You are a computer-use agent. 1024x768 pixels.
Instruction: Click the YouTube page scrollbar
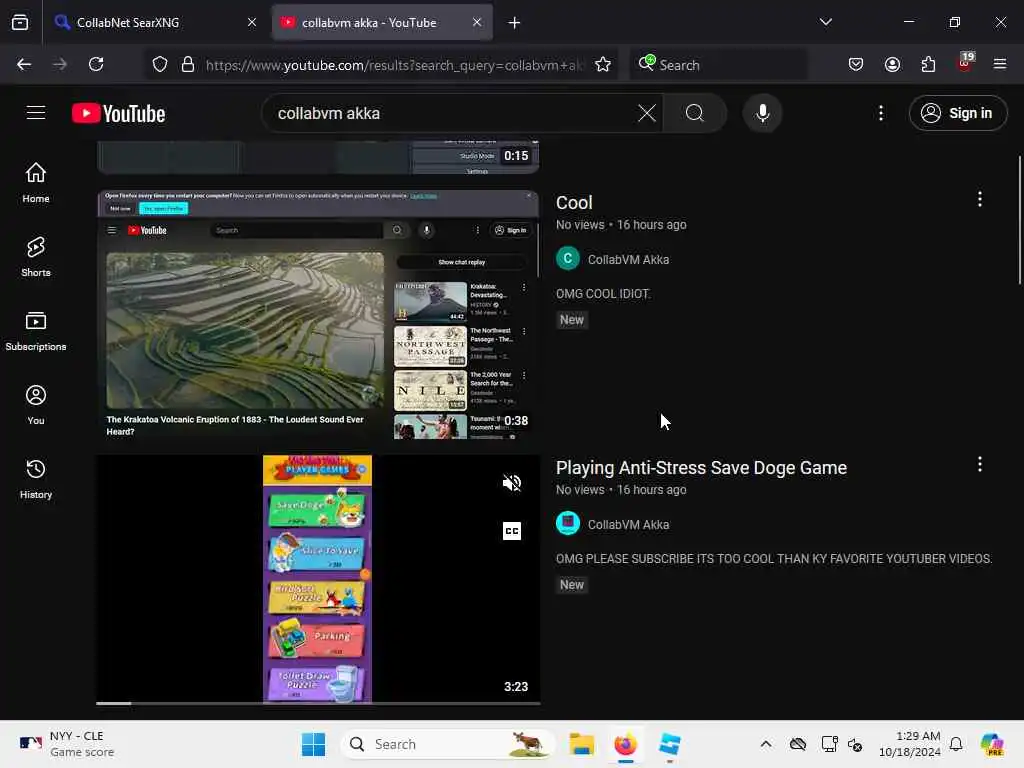1019,220
